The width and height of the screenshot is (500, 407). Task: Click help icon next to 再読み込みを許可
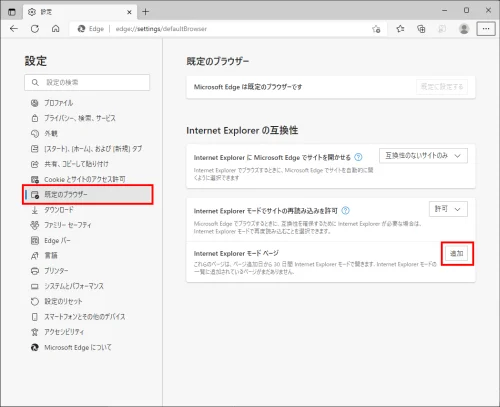[346, 211]
